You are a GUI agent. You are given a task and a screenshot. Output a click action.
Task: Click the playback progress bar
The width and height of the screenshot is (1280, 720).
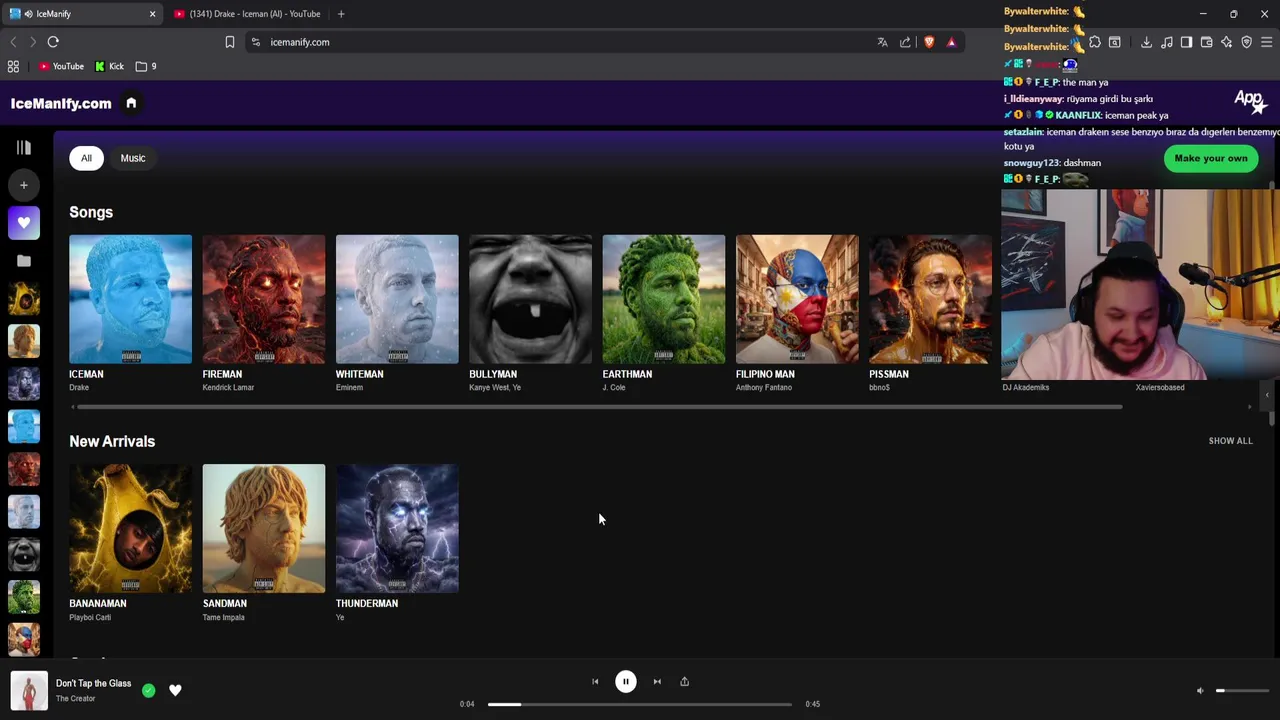(x=640, y=704)
